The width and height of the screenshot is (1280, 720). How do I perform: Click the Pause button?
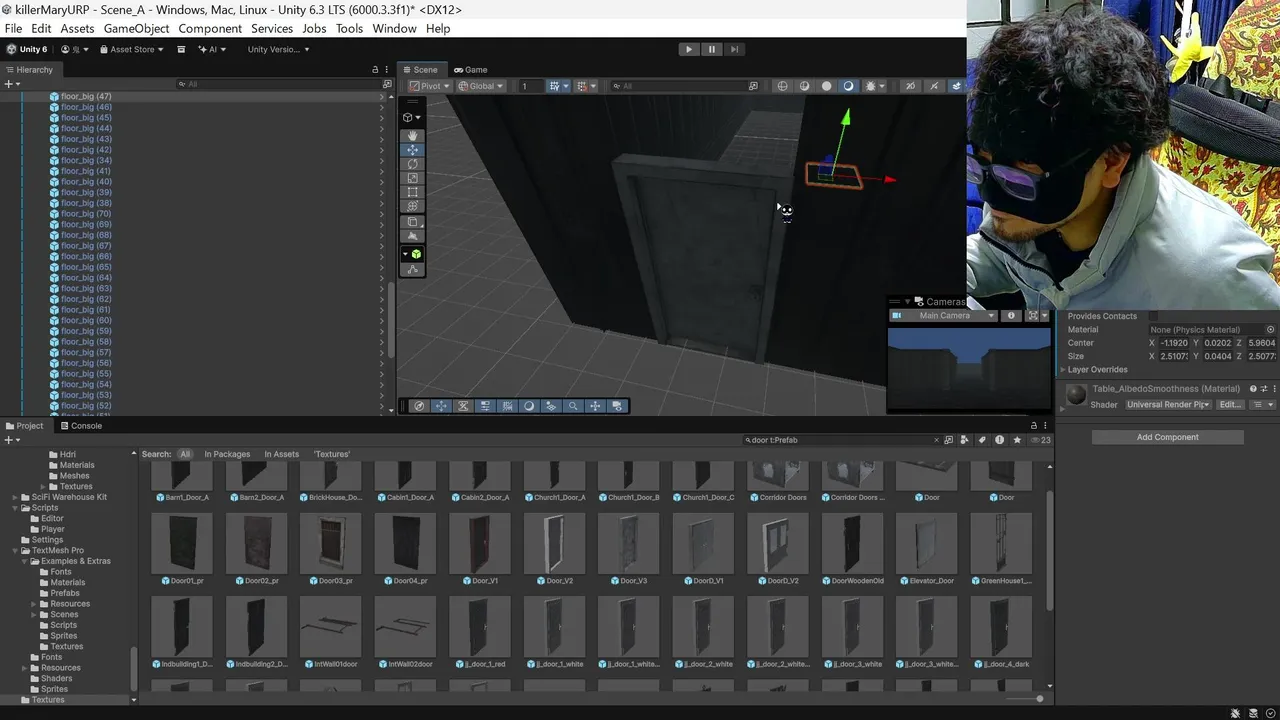[x=711, y=49]
